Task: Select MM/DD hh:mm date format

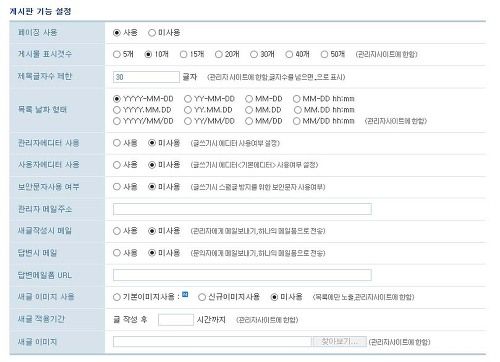Action: point(297,121)
